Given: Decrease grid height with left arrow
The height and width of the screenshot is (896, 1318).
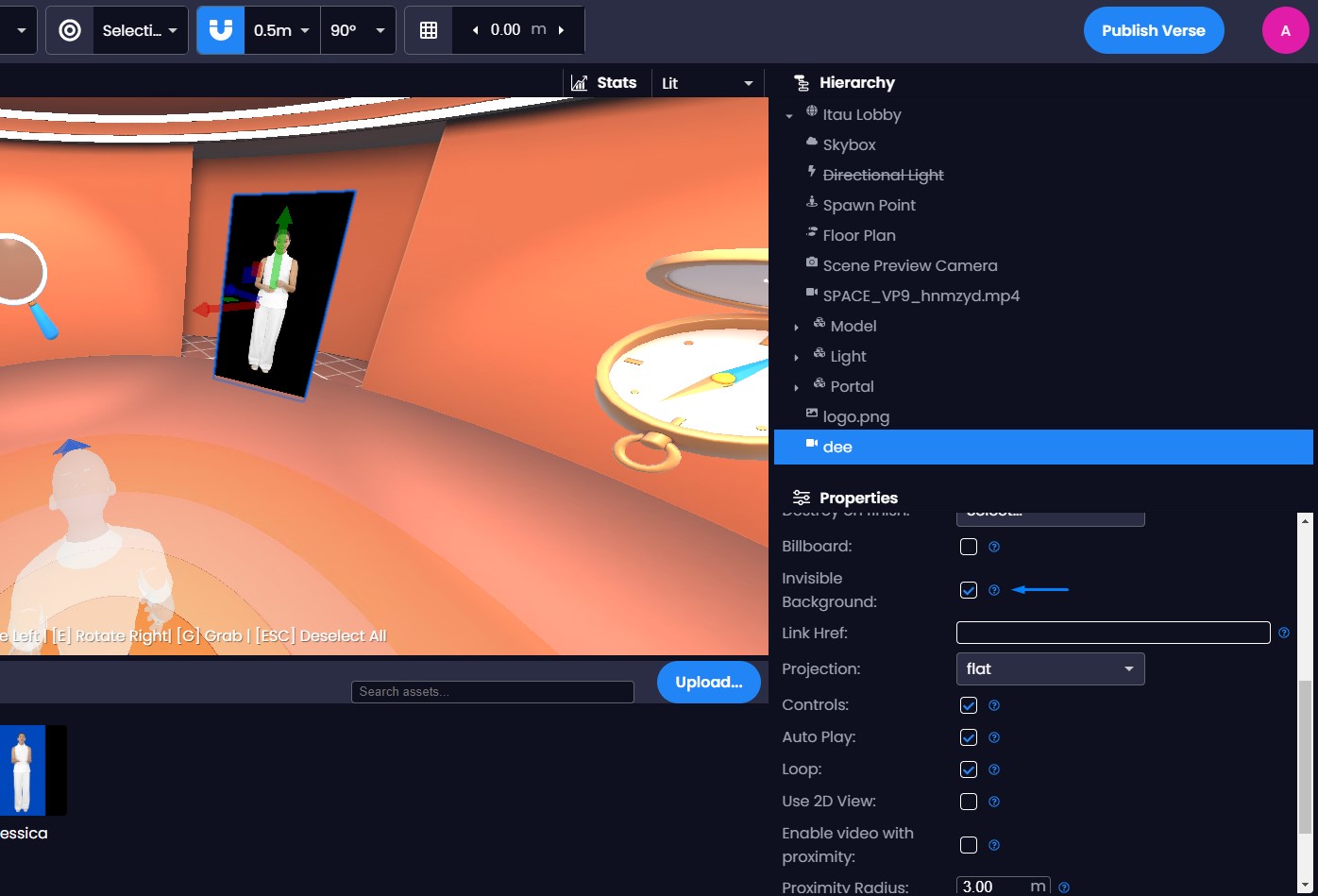Looking at the screenshot, I should coord(475,30).
